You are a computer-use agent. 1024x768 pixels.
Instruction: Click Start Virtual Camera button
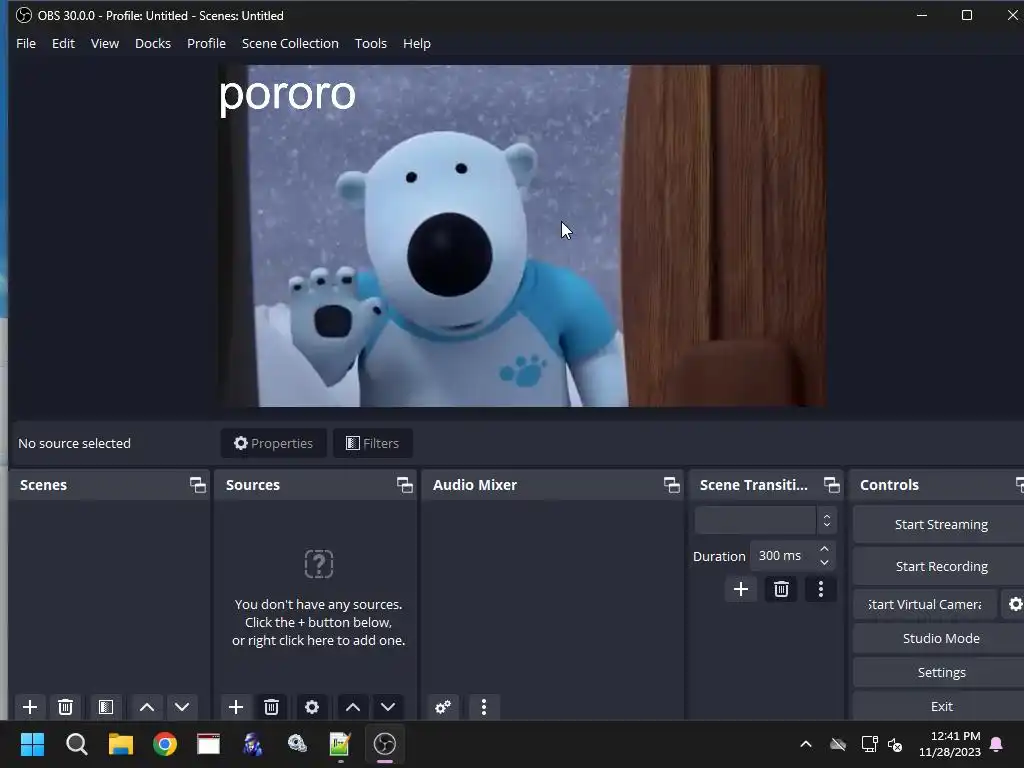[x=925, y=604]
